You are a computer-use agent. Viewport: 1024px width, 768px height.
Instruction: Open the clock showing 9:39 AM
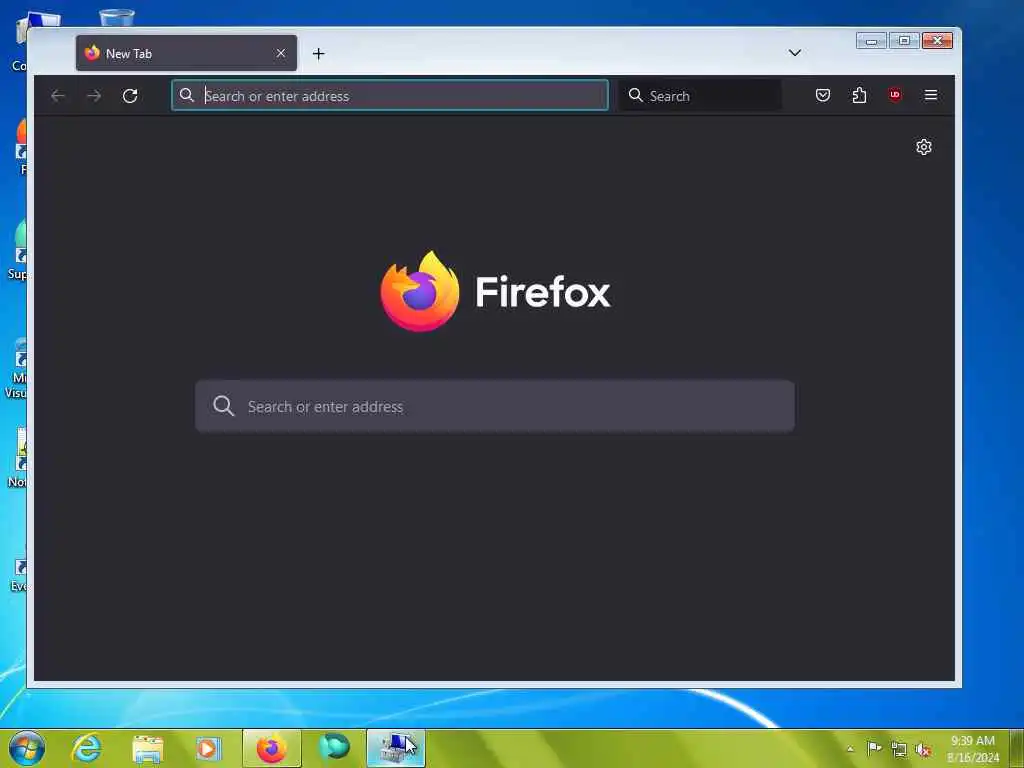pos(972,748)
